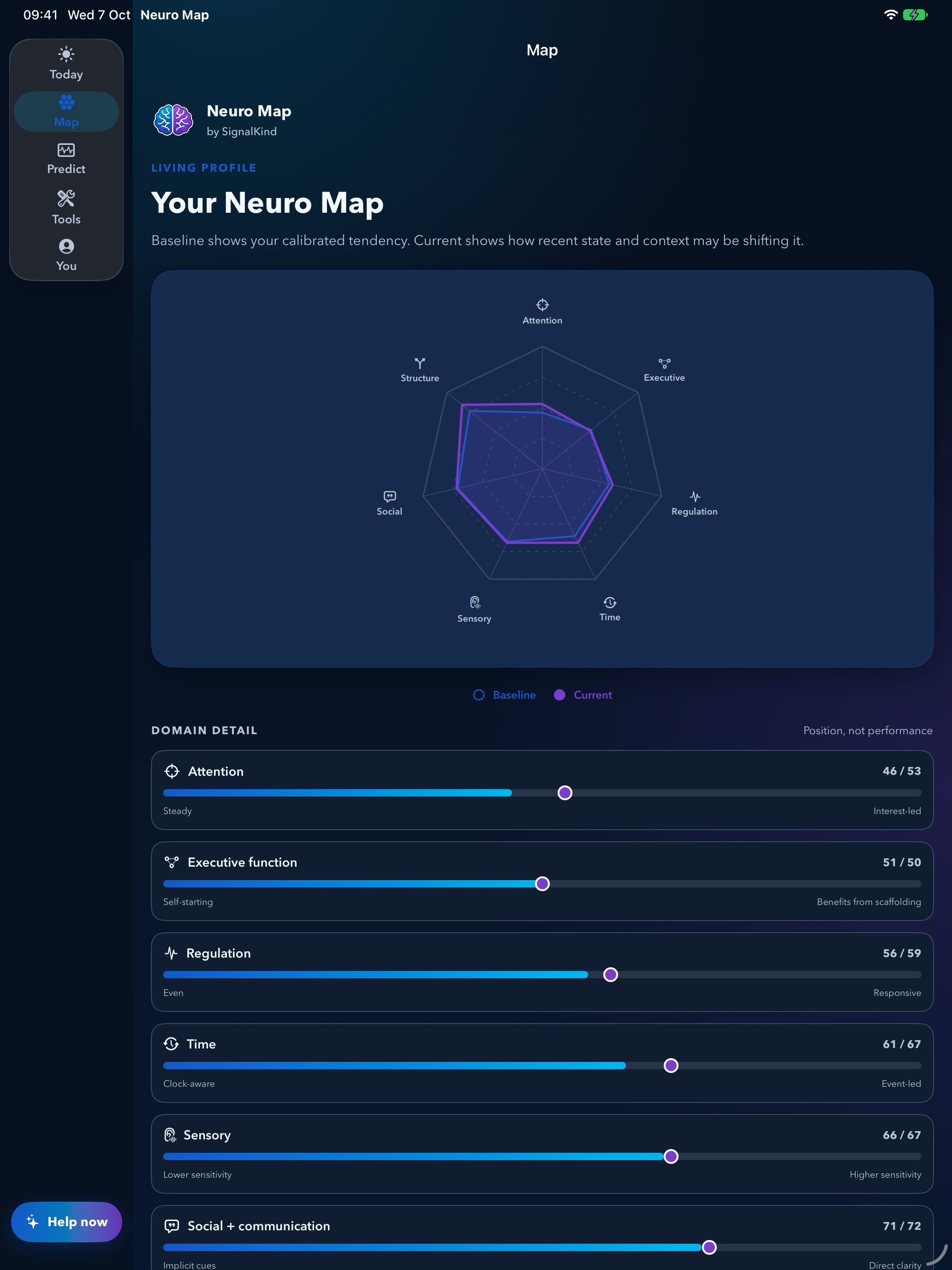Click the 'Even' label under Regulation
952x1270 pixels.
173,993
